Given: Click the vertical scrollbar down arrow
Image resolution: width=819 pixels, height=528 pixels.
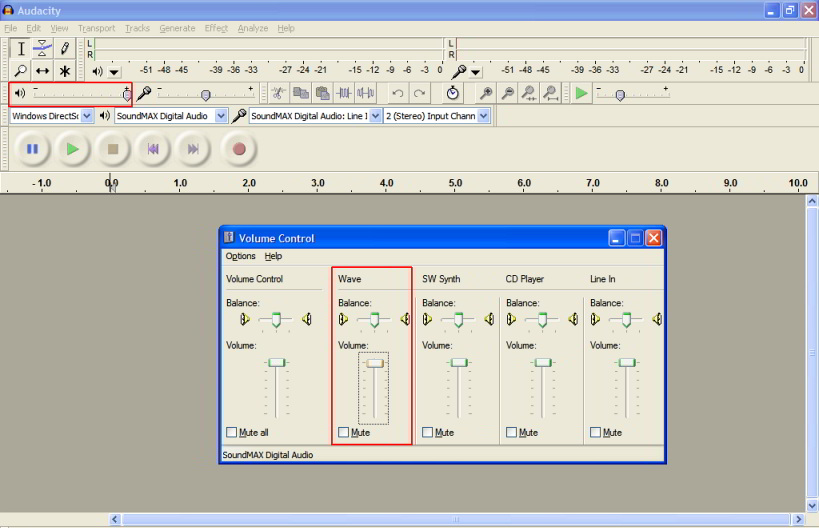Looking at the screenshot, I should (x=812, y=505).
